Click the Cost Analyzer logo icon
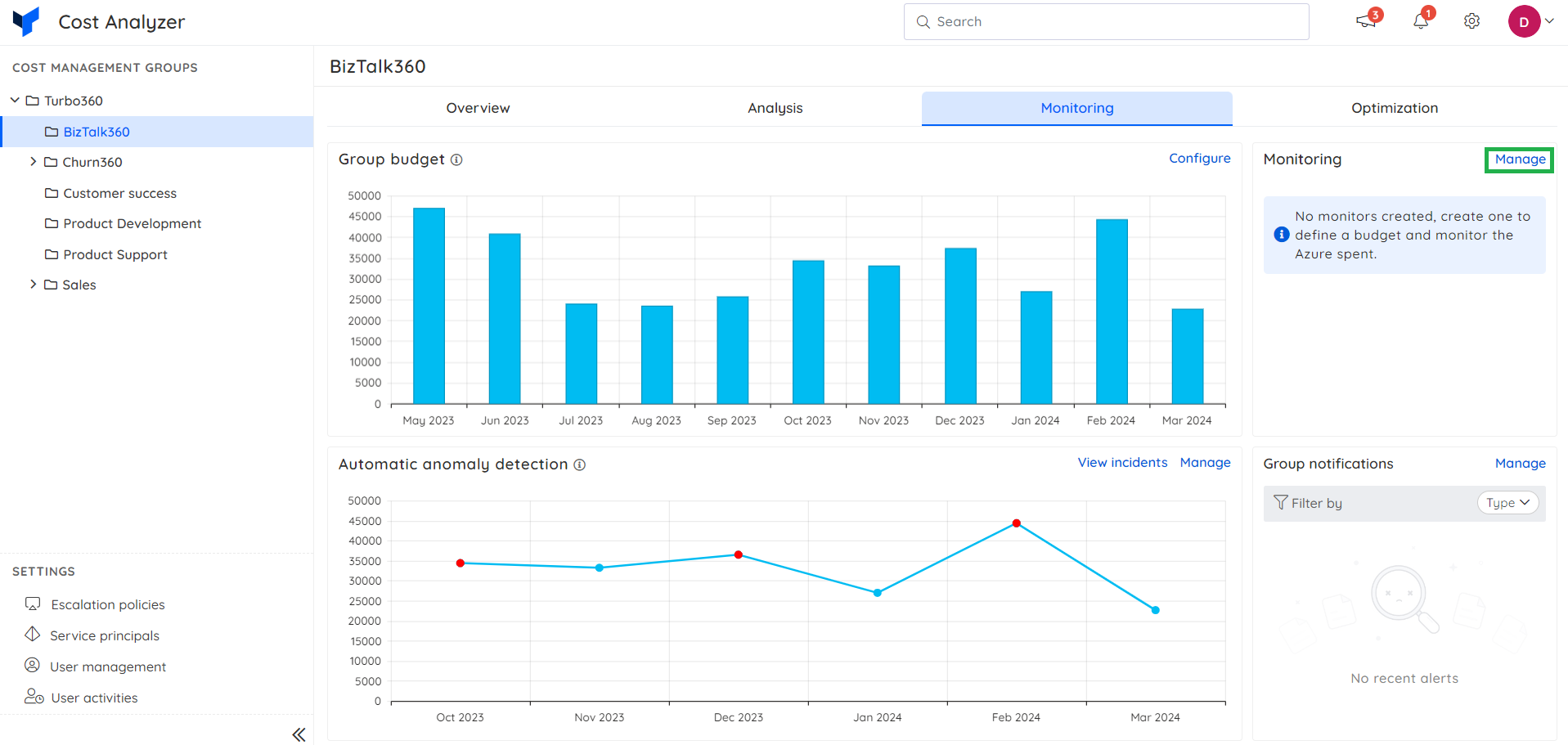Image resolution: width=1568 pixels, height=745 pixels. 26,21
